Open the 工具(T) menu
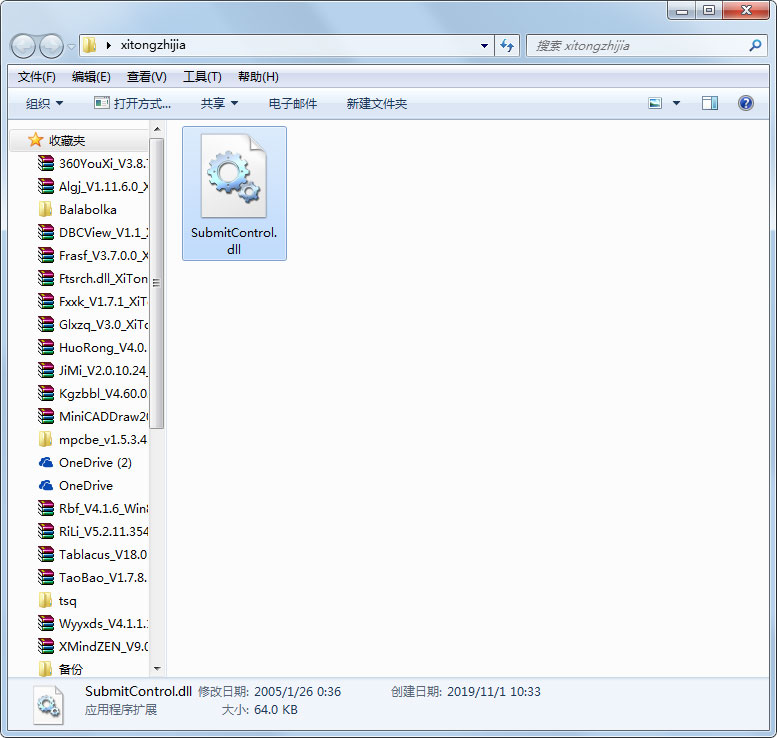Screen dimensions: 777x738 (202, 77)
